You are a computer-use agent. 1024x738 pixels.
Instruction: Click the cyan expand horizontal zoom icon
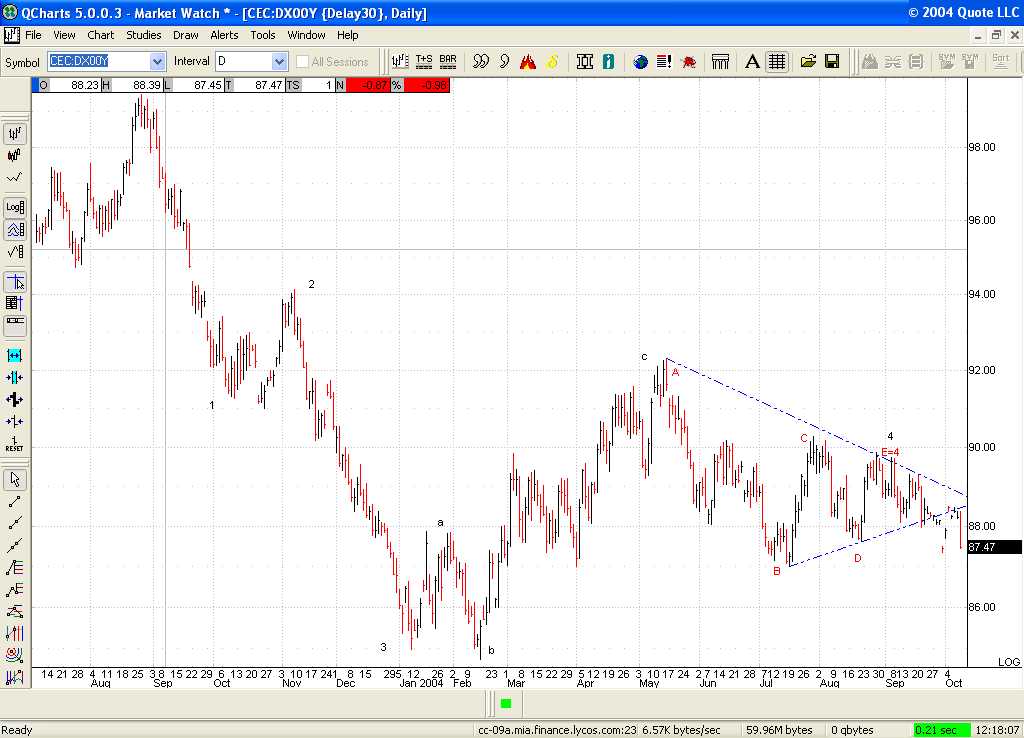tap(14, 355)
